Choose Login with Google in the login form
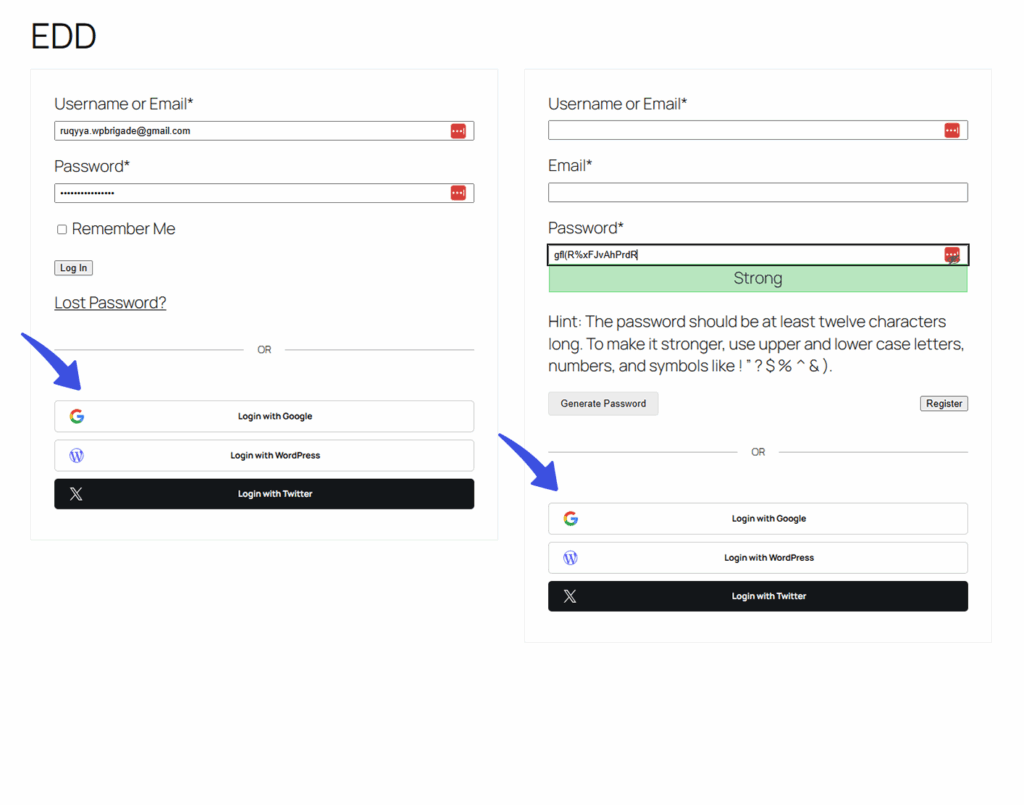The width and height of the screenshot is (1024, 805). tap(264, 416)
